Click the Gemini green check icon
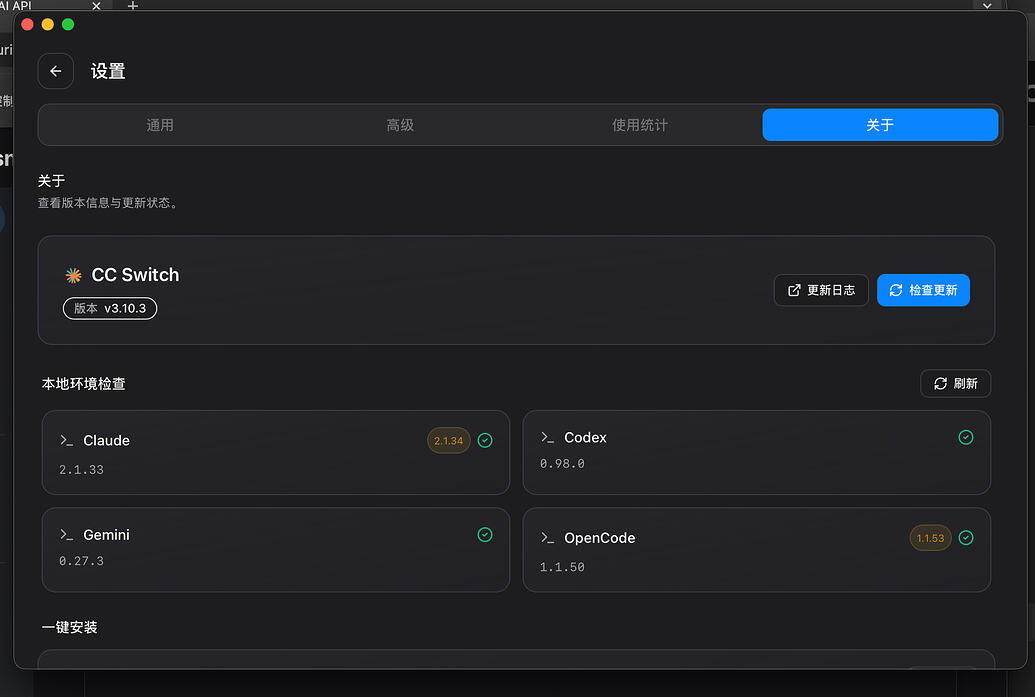 pyautogui.click(x=485, y=535)
